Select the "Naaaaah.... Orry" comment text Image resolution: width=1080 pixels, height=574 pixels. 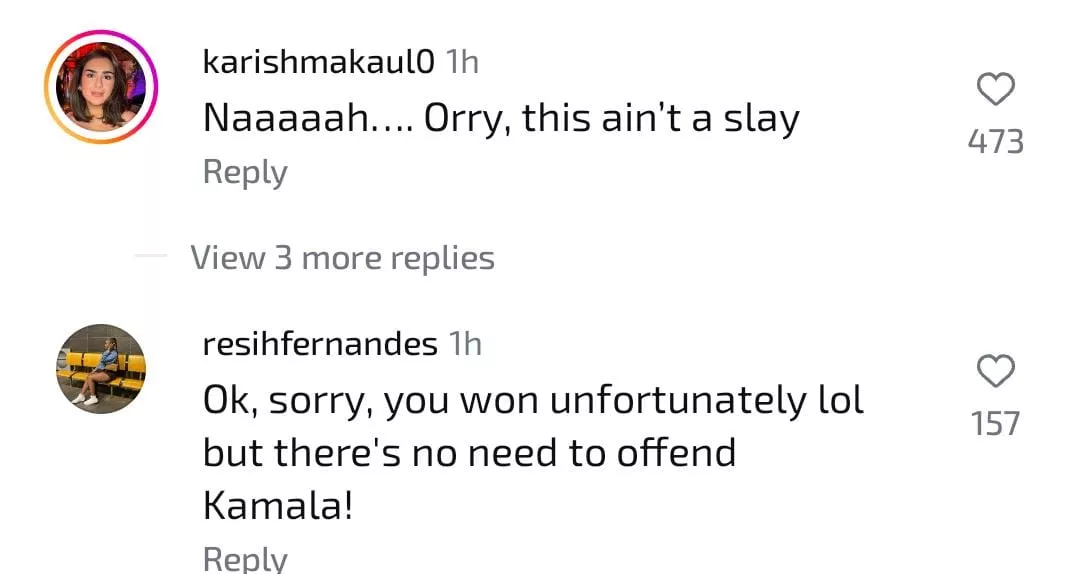tap(500, 119)
